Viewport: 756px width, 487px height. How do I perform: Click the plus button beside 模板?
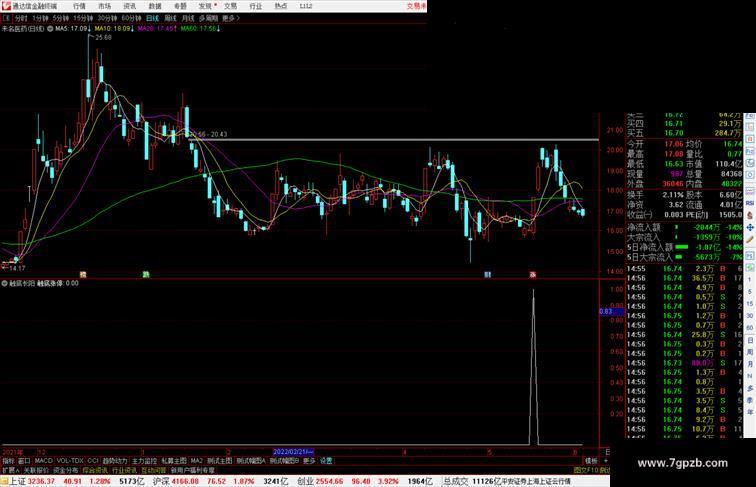(x=606, y=461)
